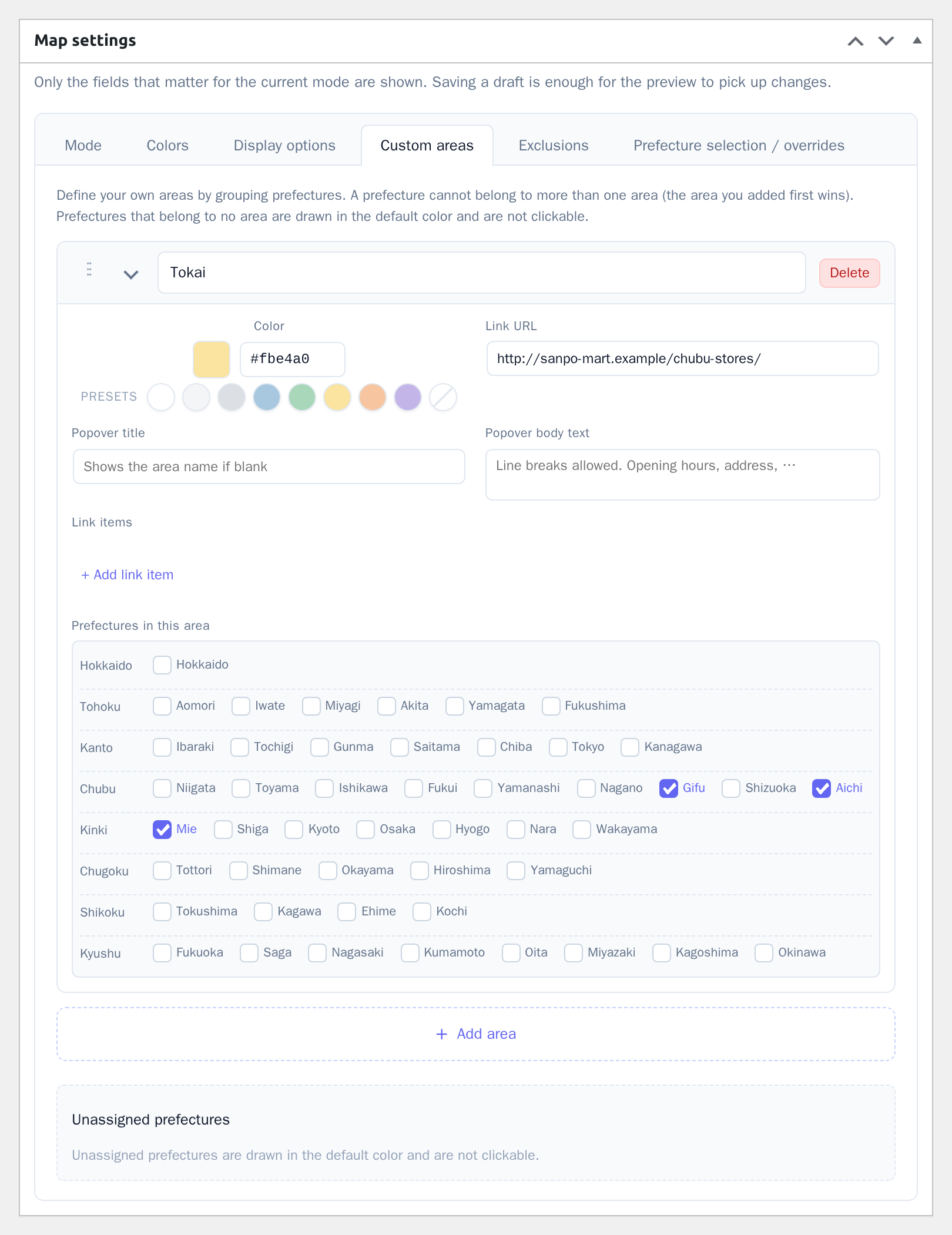Open the Display options tab
Image resolution: width=952 pixels, height=1235 pixels.
click(x=284, y=146)
